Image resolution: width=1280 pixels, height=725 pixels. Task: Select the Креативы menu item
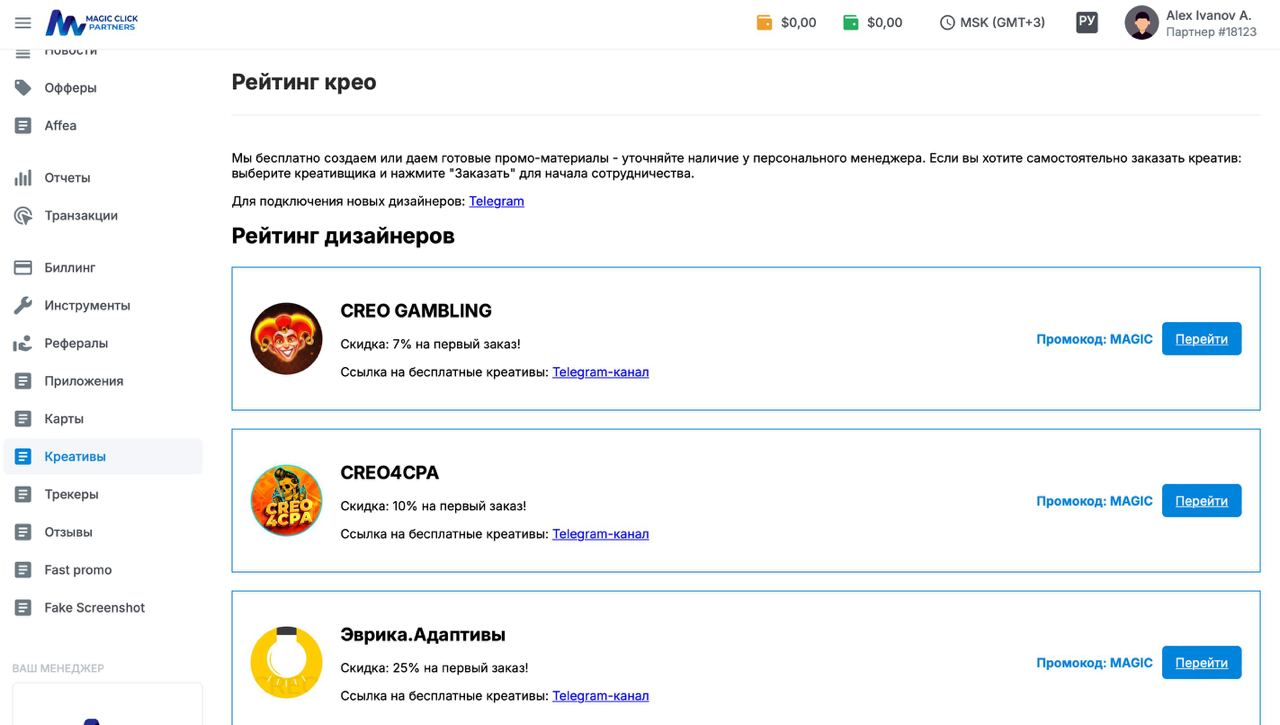click(103, 457)
